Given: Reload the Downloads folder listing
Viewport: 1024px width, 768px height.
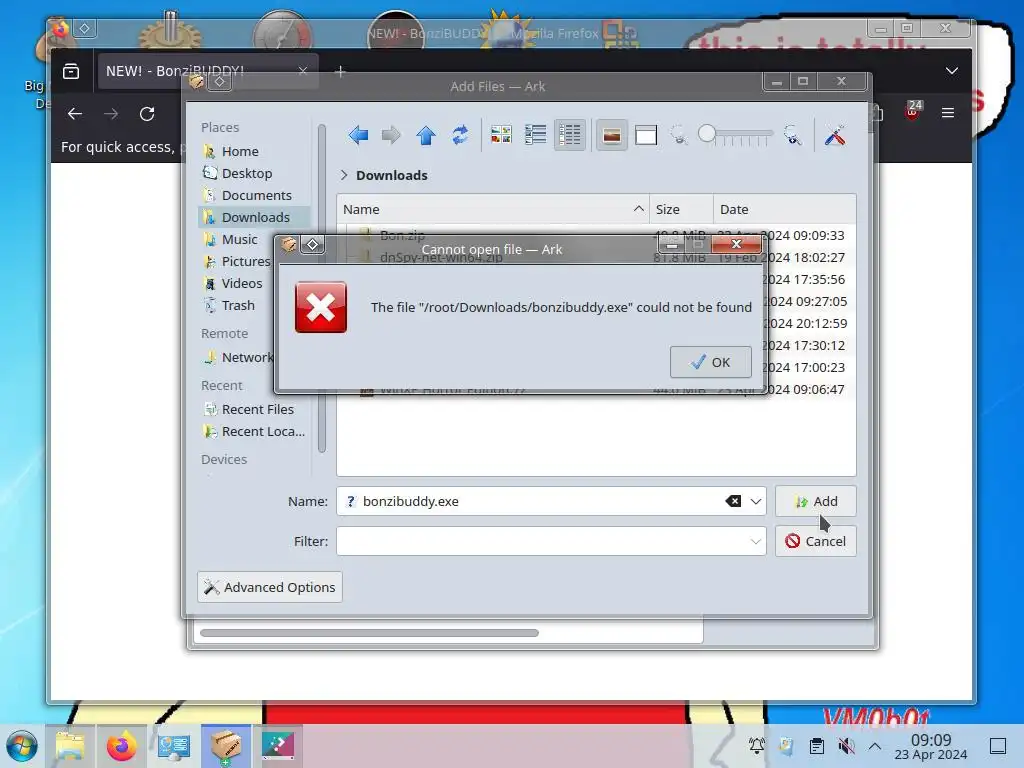Looking at the screenshot, I should (460, 135).
